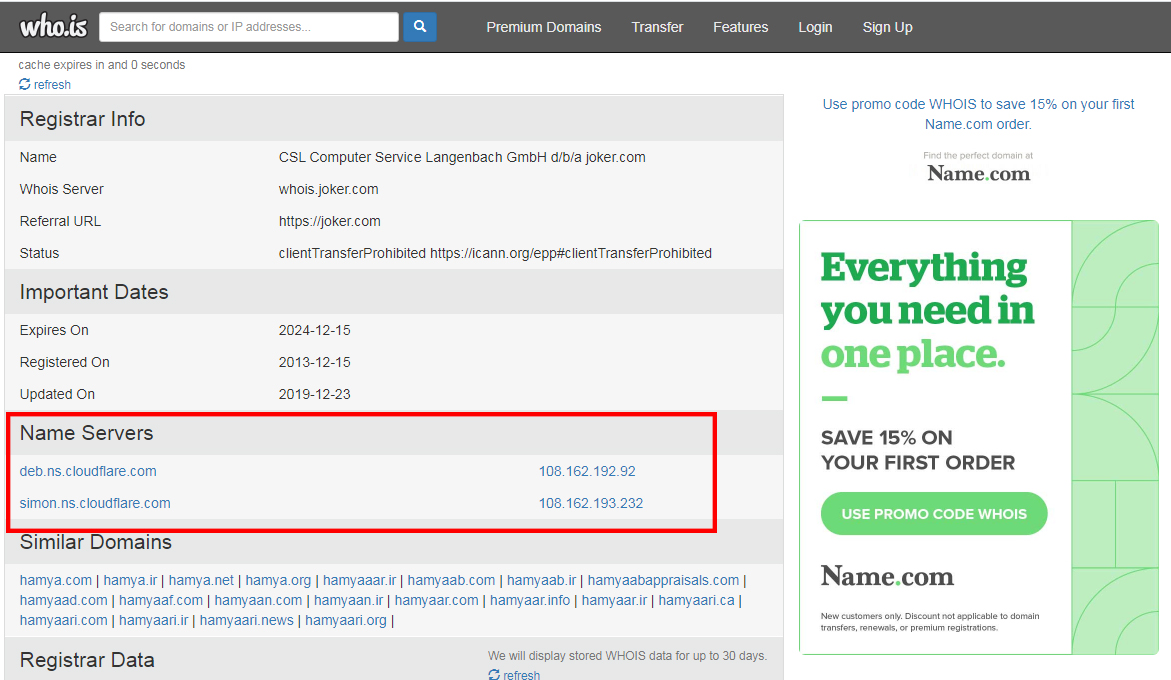Open similar domain hamyaan.ir
Viewport: 1171px width, 680px height.
(x=348, y=600)
